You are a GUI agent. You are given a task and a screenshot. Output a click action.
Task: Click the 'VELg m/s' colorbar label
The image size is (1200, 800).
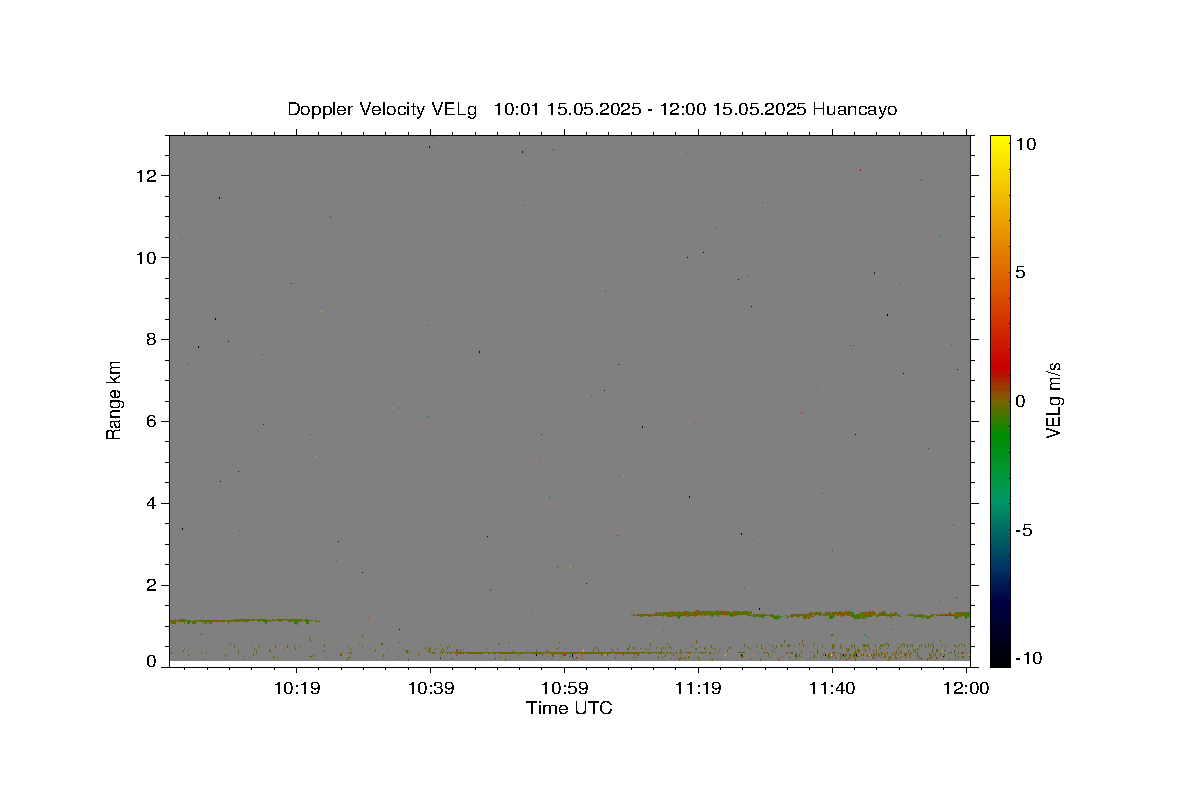pyautogui.click(x=1053, y=400)
